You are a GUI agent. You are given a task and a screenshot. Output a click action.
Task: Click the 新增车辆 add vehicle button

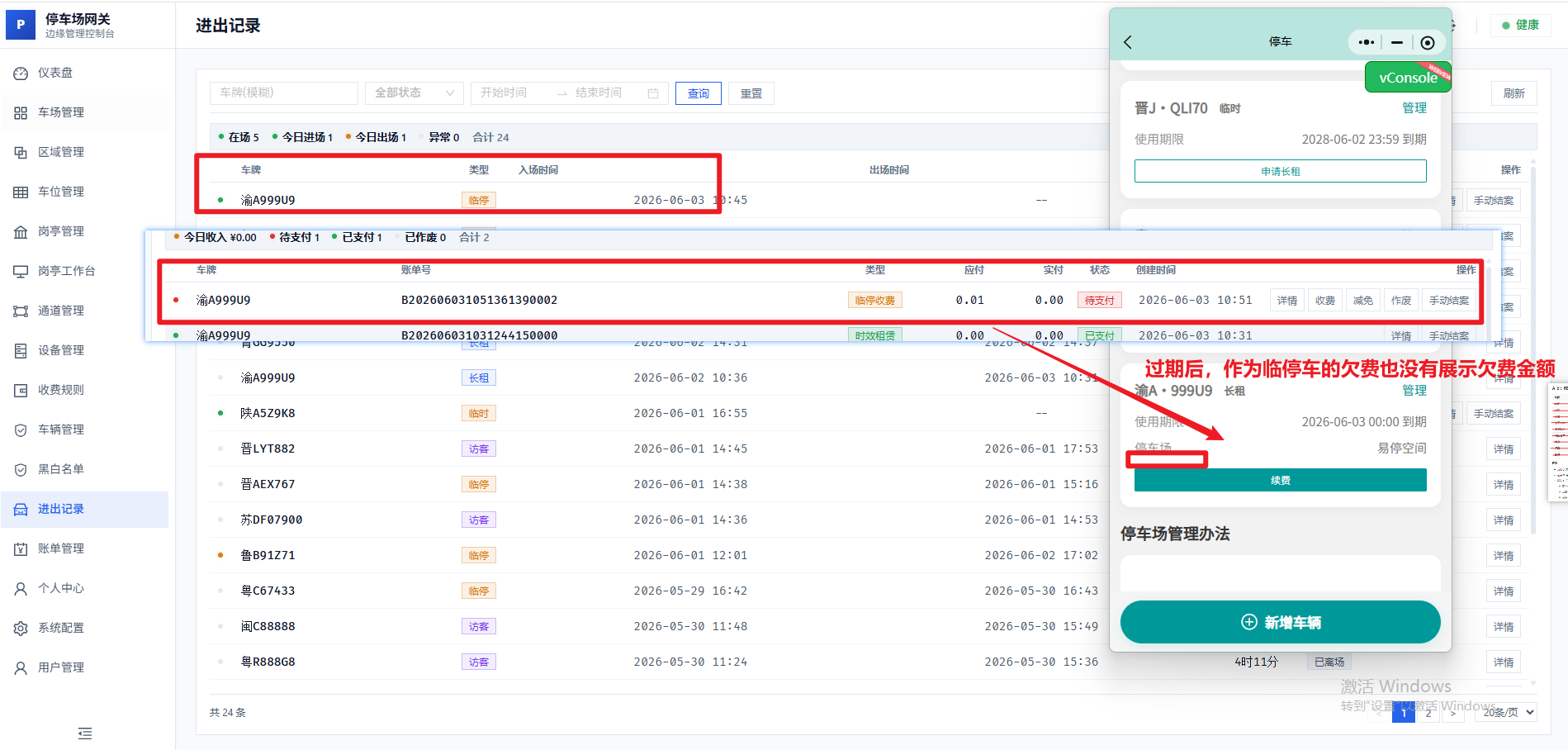(1281, 622)
